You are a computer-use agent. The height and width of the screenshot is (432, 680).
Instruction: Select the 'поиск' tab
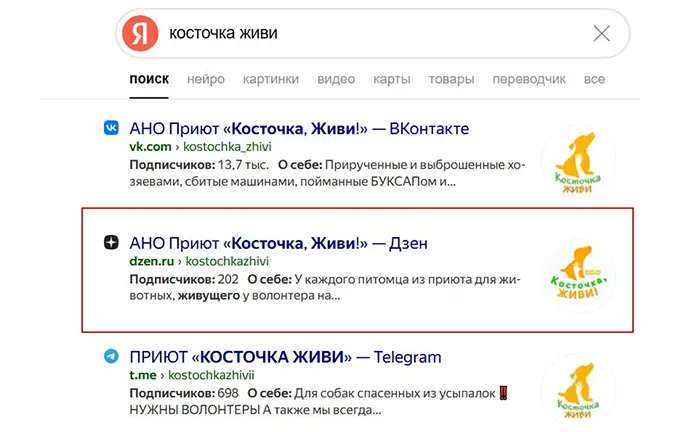[149, 79]
